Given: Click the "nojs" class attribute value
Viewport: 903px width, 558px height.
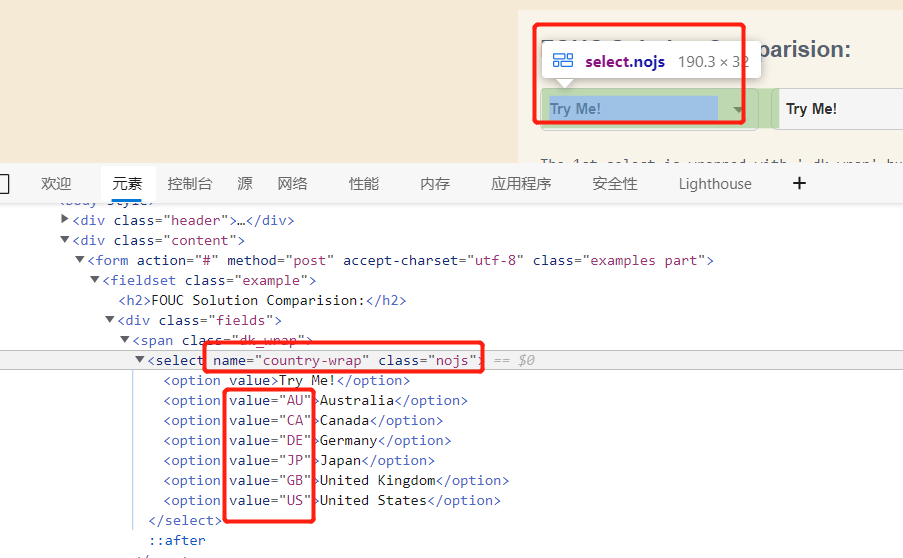Looking at the screenshot, I should (452, 360).
